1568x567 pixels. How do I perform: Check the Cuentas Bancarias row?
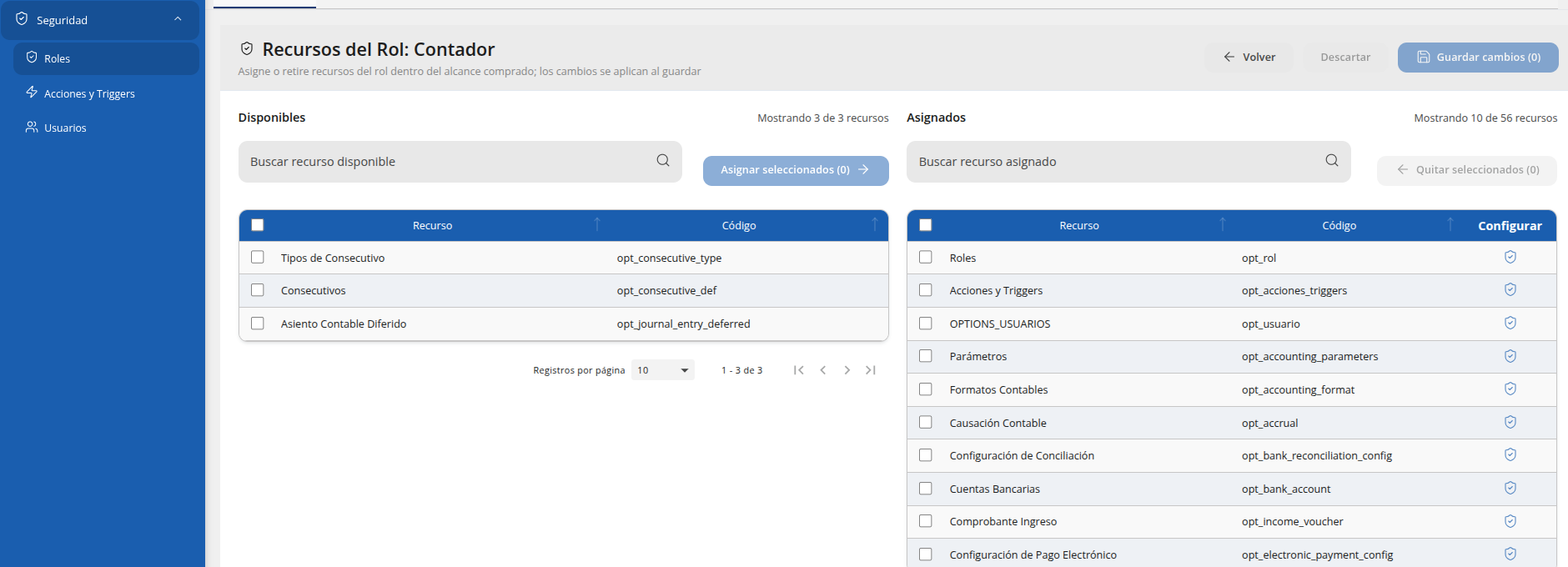point(926,489)
